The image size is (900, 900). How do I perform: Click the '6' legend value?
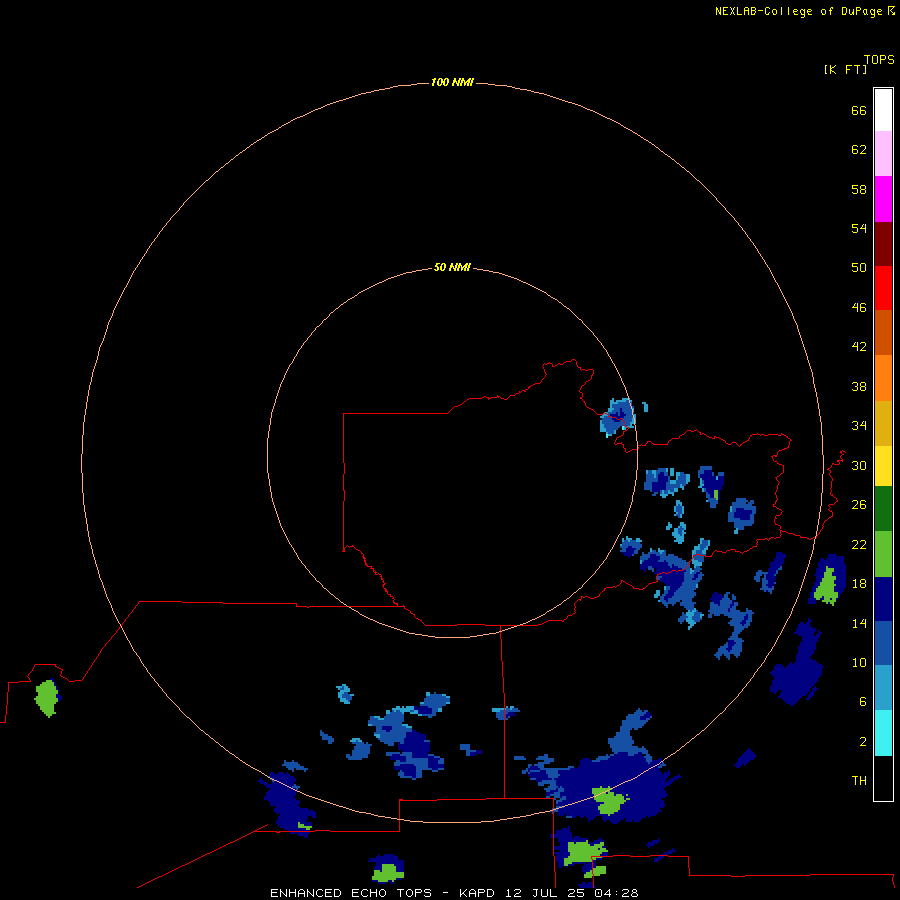(863, 702)
